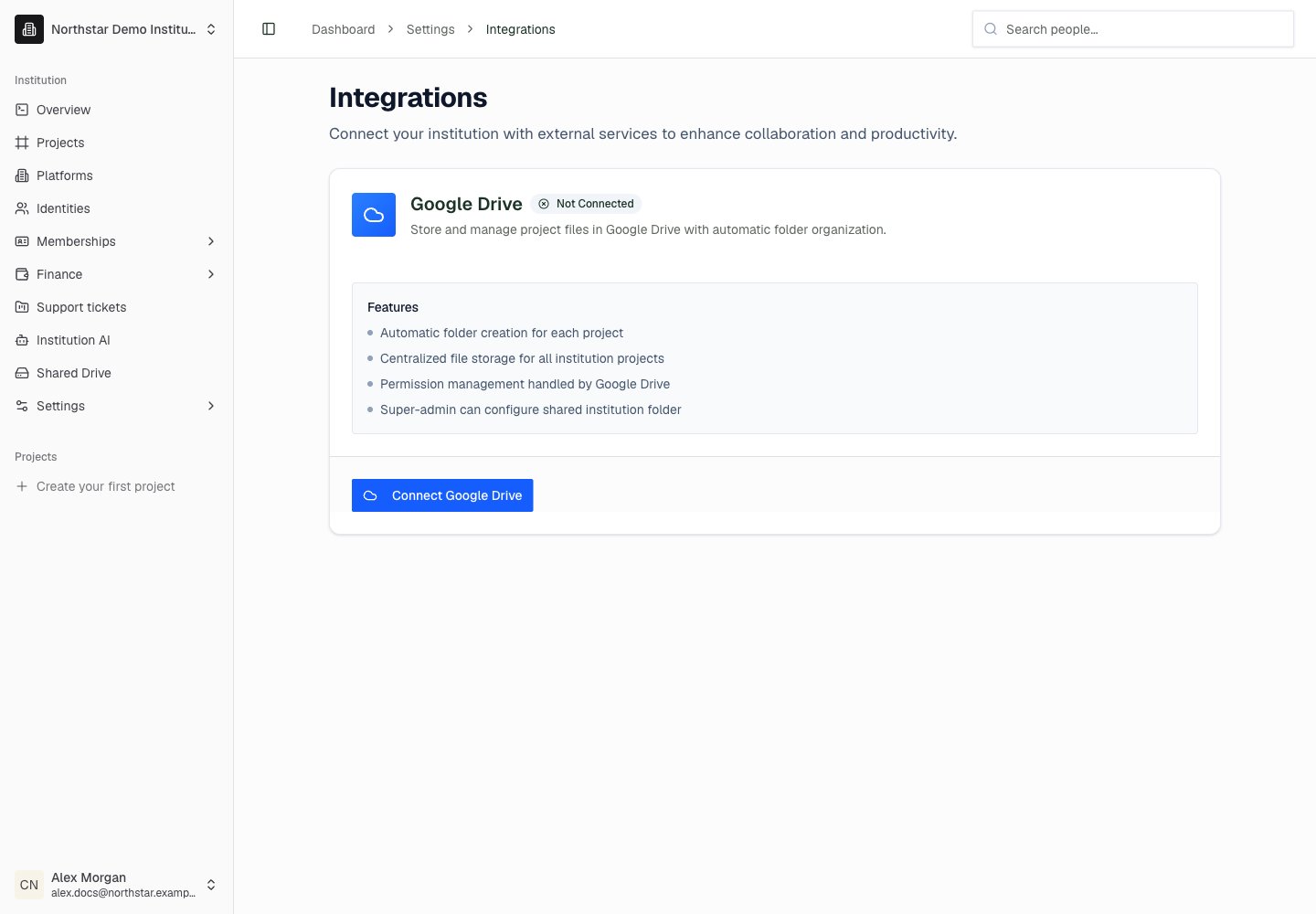
Task: Open Identities in the sidebar
Action: [x=117, y=208]
